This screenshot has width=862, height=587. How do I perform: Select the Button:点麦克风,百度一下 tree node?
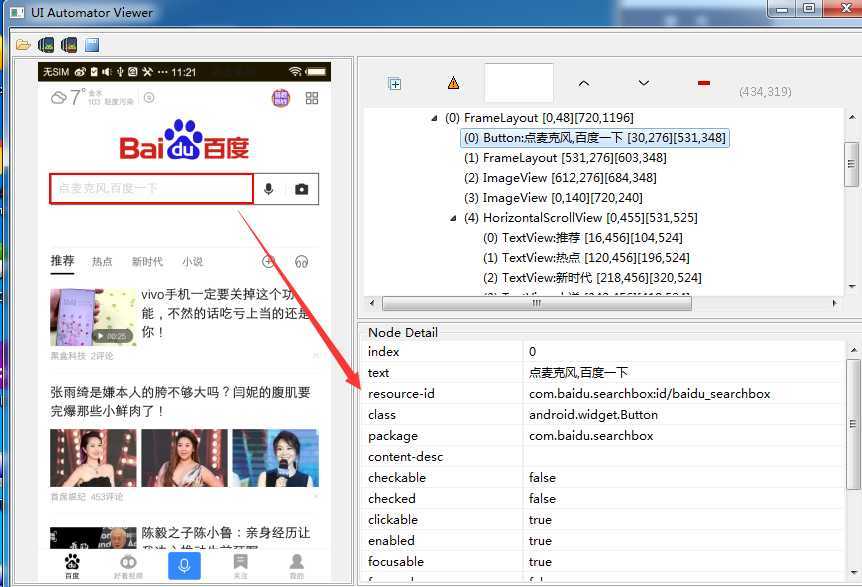point(595,138)
